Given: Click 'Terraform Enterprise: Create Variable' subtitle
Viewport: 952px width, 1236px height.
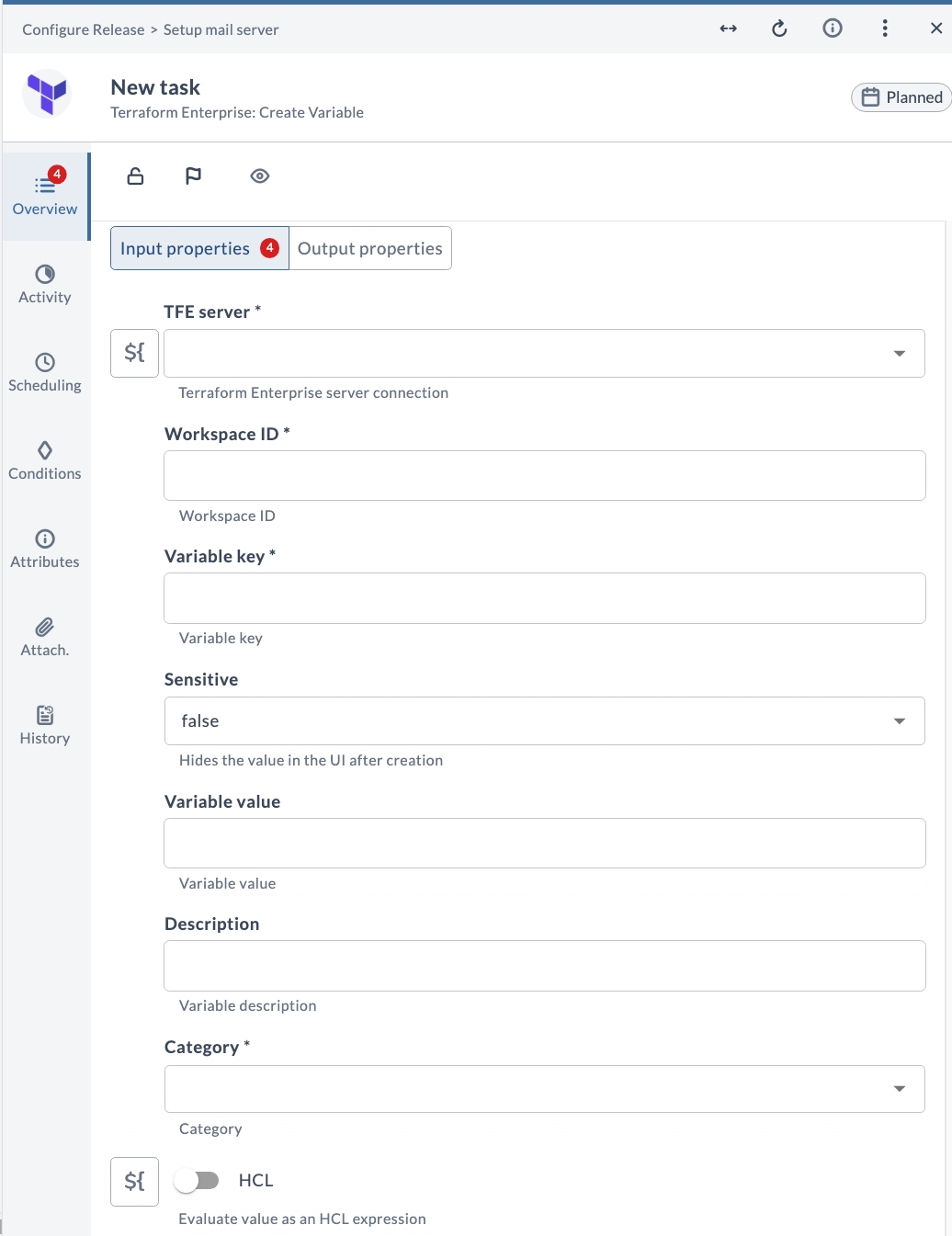Looking at the screenshot, I should tap(237, 112).
